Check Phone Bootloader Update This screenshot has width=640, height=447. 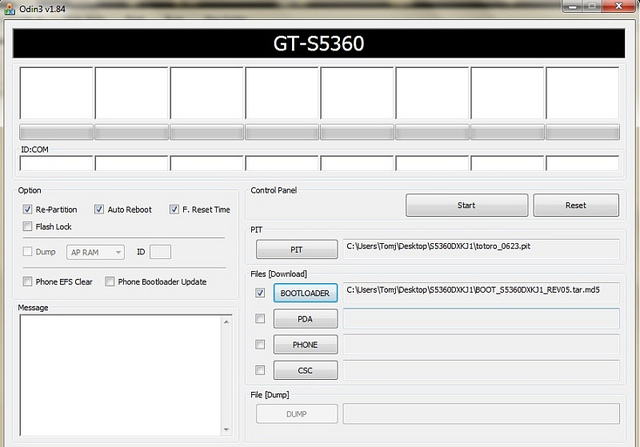(x=110, y=281)
